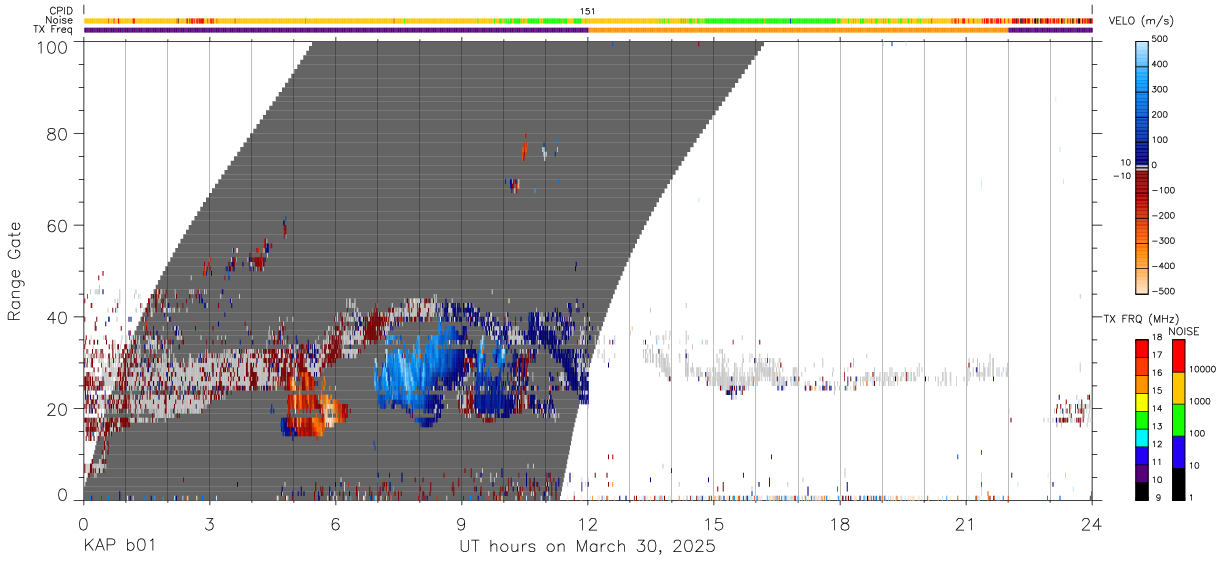The width and height of the screenshot is (1228, 567).
Task: Click the x-axis tick label '0'
Action: pos(83,525)
